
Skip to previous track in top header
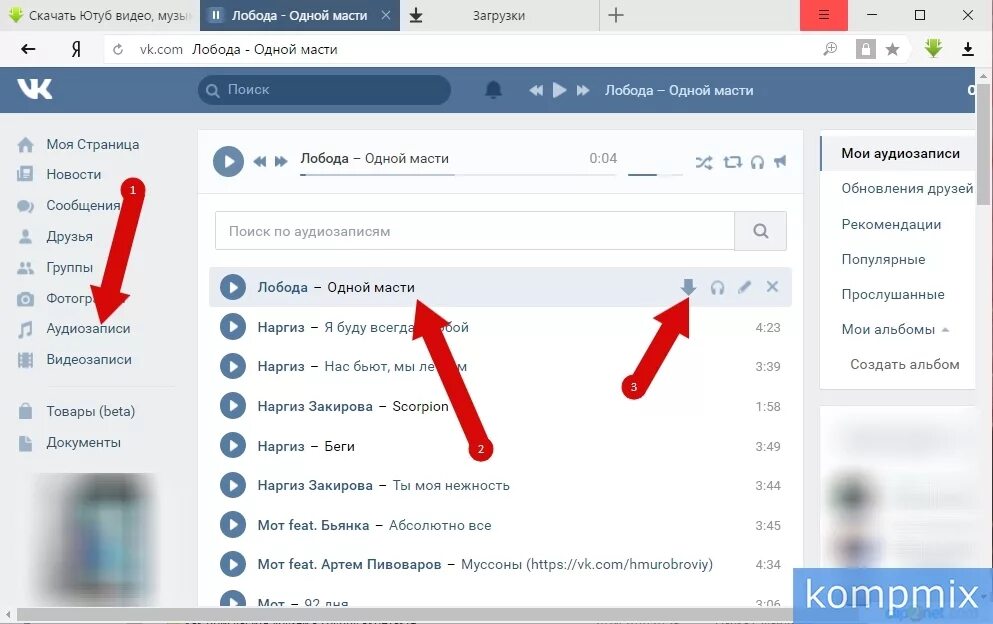(536, 91)
